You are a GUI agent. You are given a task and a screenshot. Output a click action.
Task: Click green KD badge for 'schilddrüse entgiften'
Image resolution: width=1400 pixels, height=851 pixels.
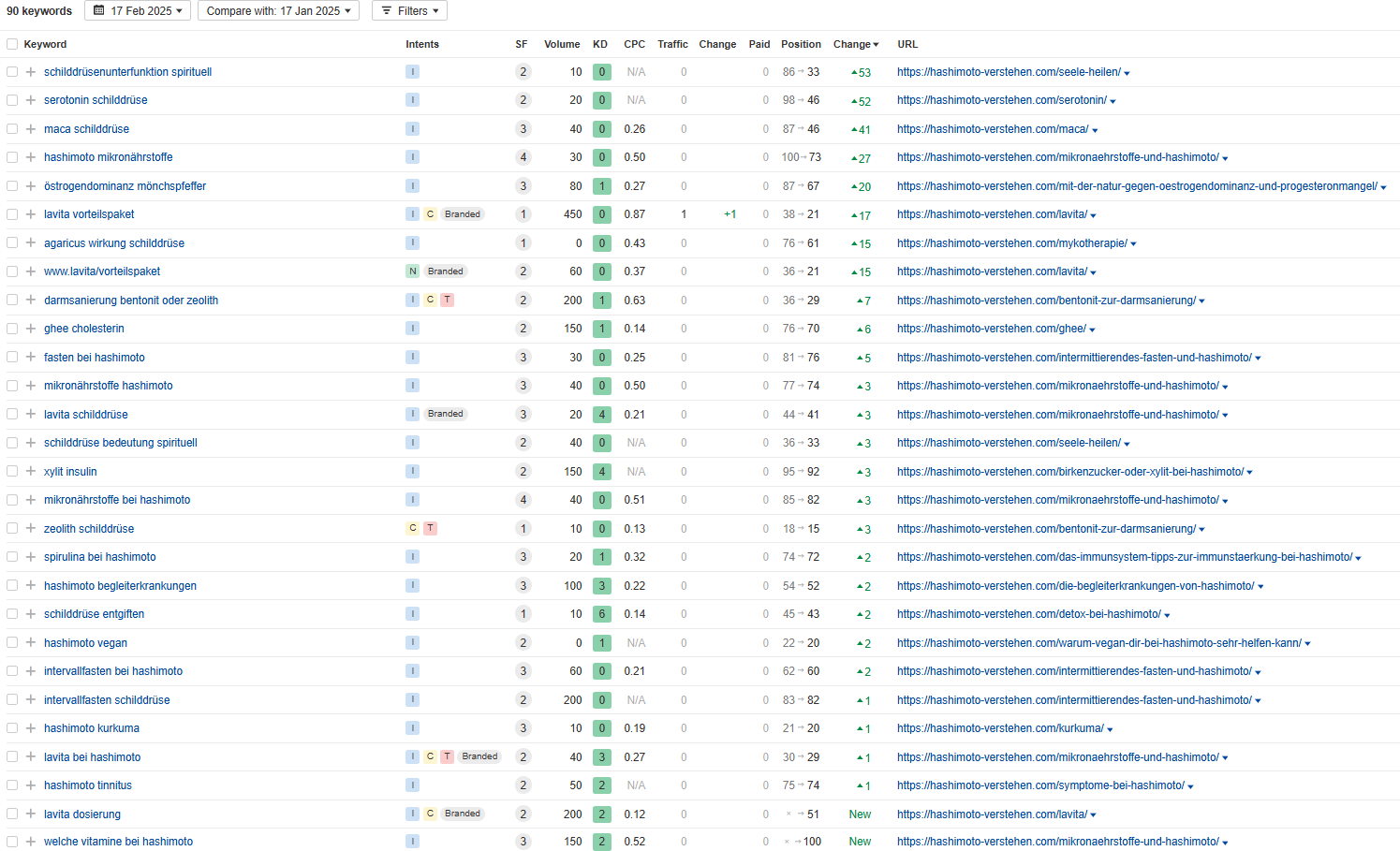coord(602,614)
